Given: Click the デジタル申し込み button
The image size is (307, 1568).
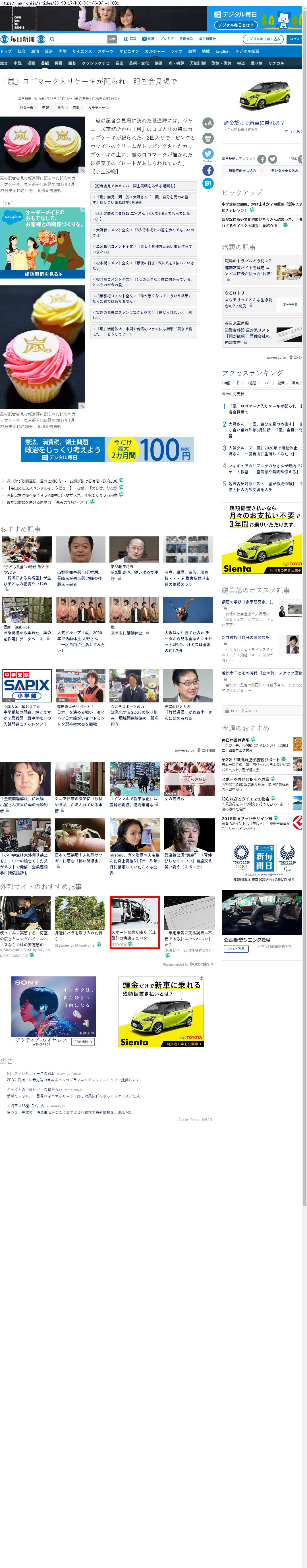Looking at the screenshot, I should 285,171.
